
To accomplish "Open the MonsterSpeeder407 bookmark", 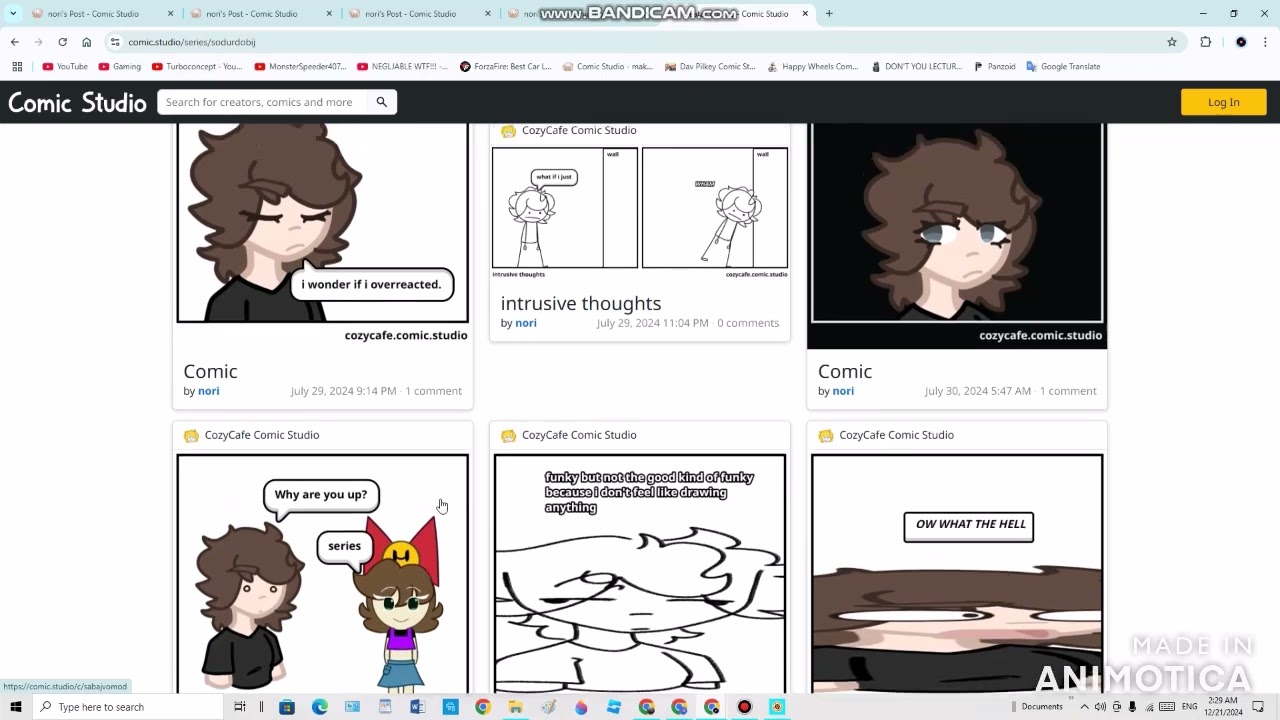I will point(301,66).
